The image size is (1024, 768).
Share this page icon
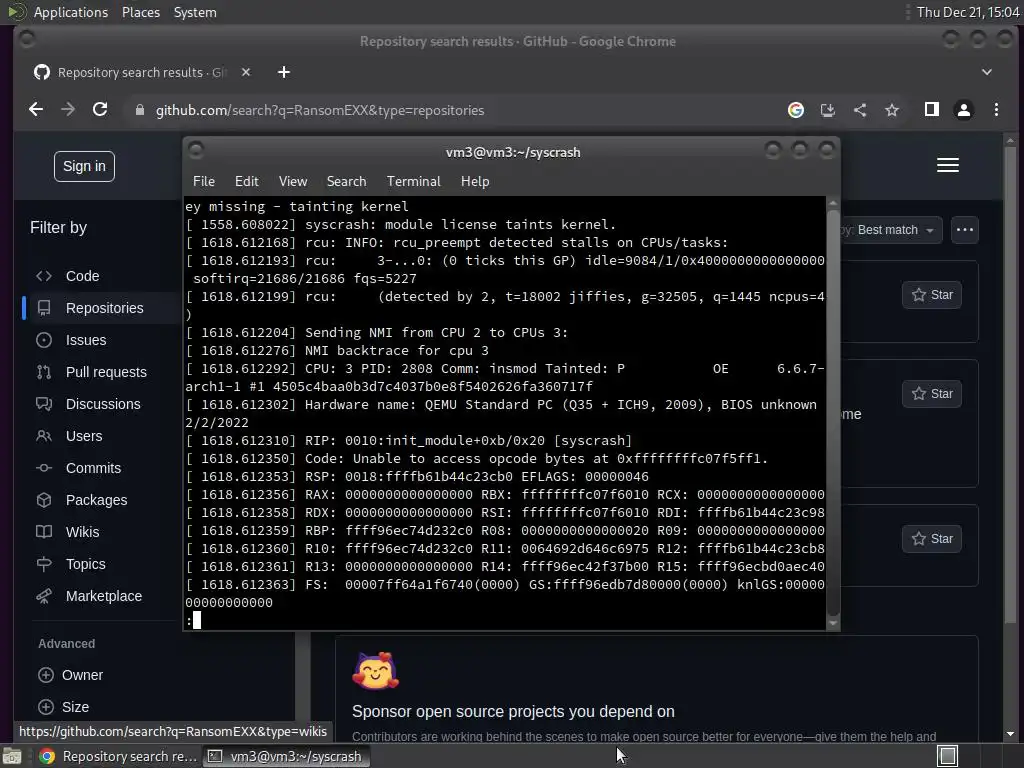860,110
